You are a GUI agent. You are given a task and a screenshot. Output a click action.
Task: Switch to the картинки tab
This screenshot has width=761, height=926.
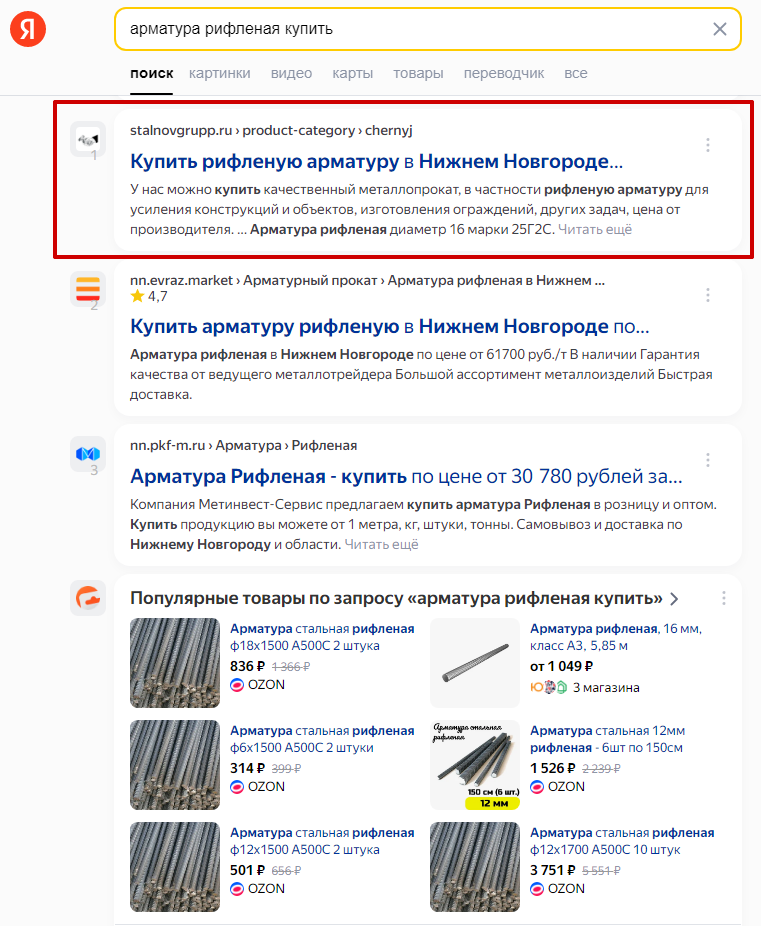[220, 73]
